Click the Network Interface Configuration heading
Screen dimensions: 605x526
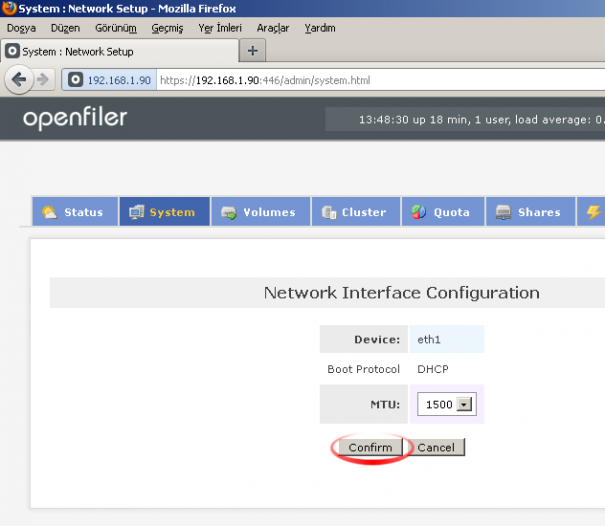402,293
